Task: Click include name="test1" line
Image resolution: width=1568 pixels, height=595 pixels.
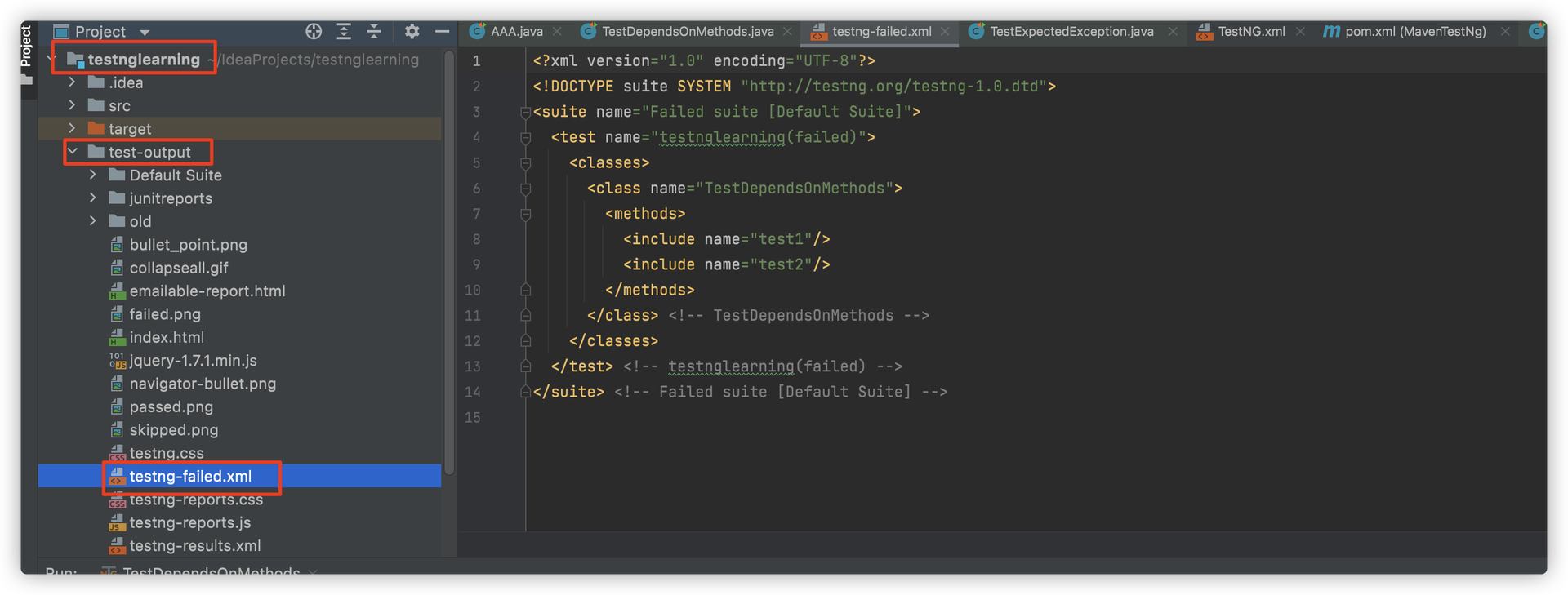Action: 726,239
